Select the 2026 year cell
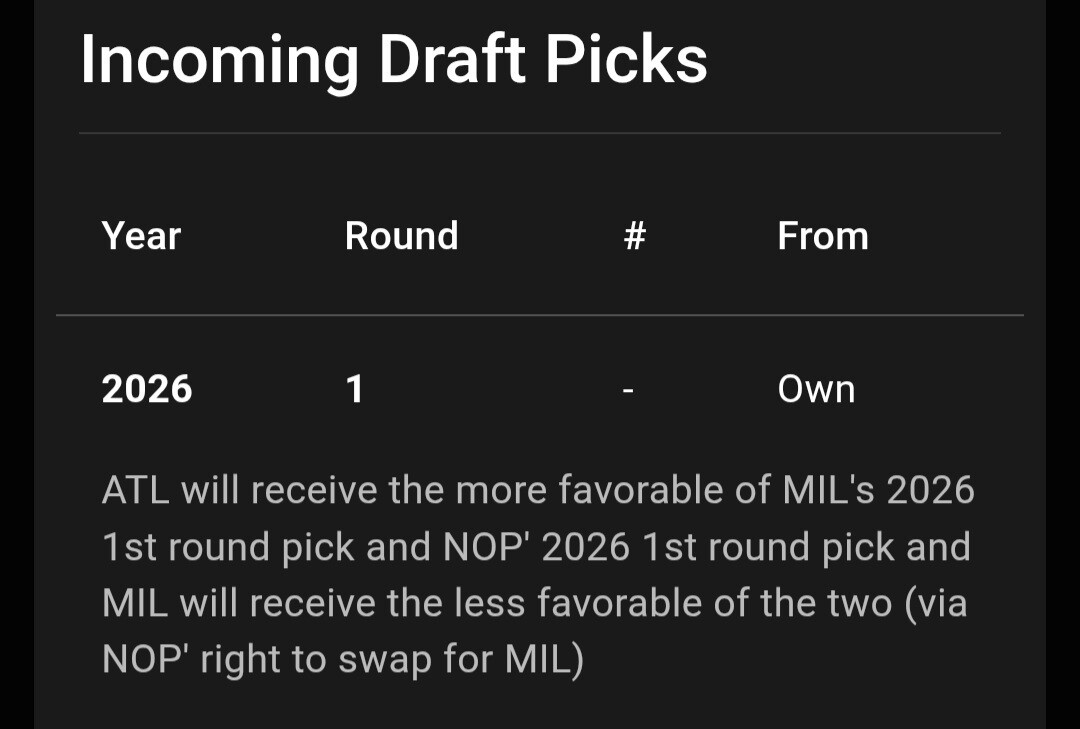 (x=147, y=389)
